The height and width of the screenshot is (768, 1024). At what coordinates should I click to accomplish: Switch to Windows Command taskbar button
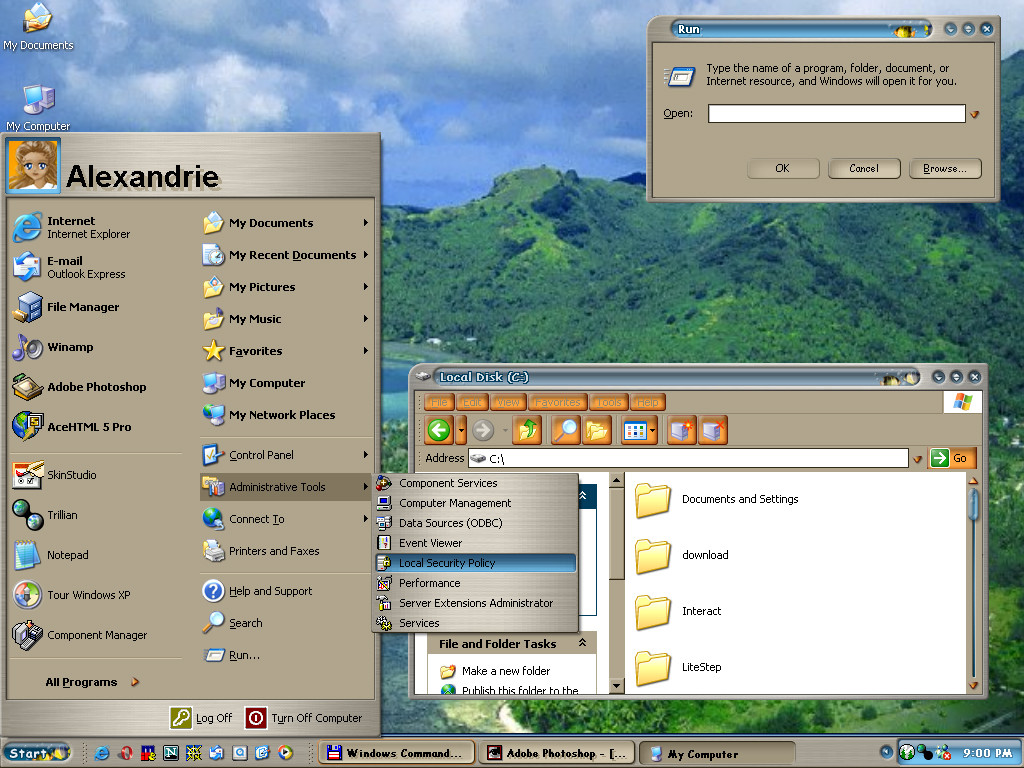click(398, 753)
